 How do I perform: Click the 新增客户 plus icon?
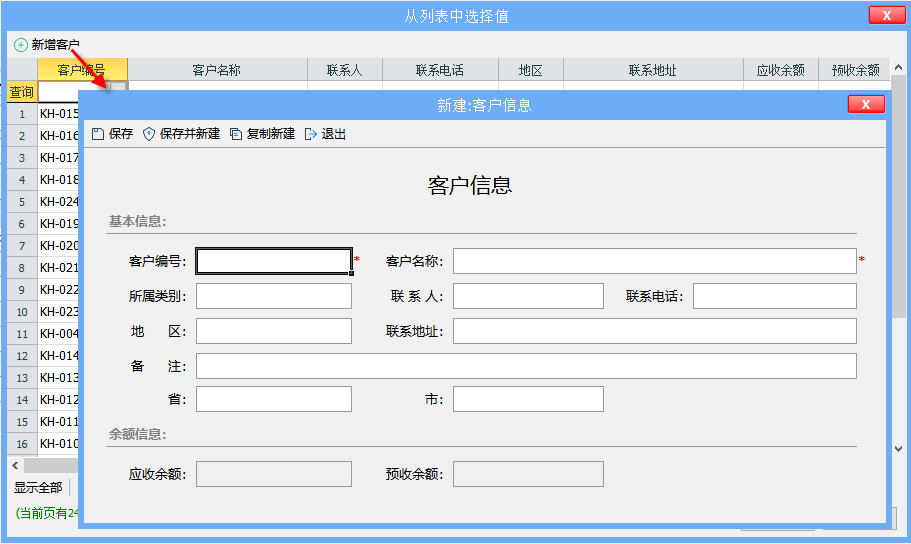pos(21,45)
